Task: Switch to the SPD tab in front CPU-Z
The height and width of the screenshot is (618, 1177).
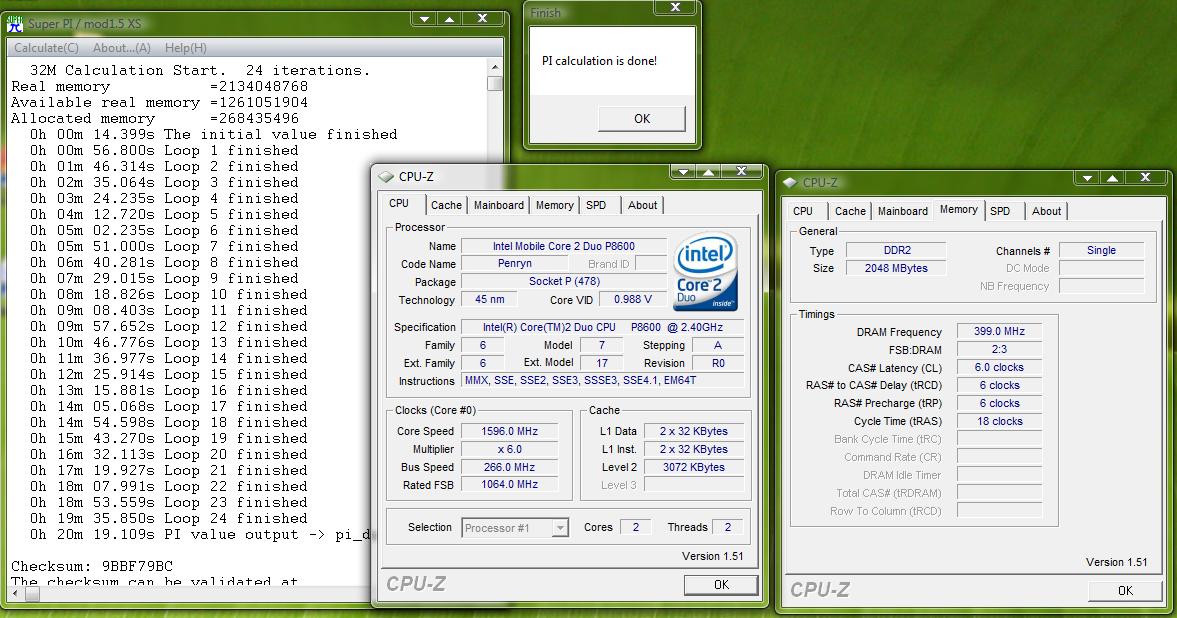Action: (596, 205)
